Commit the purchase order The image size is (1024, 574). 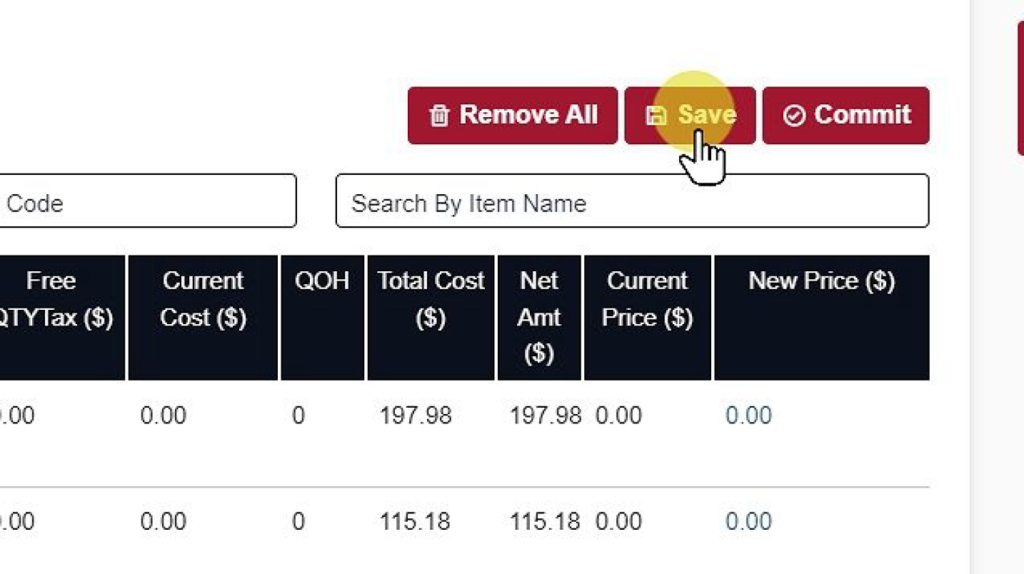[846, 116]
